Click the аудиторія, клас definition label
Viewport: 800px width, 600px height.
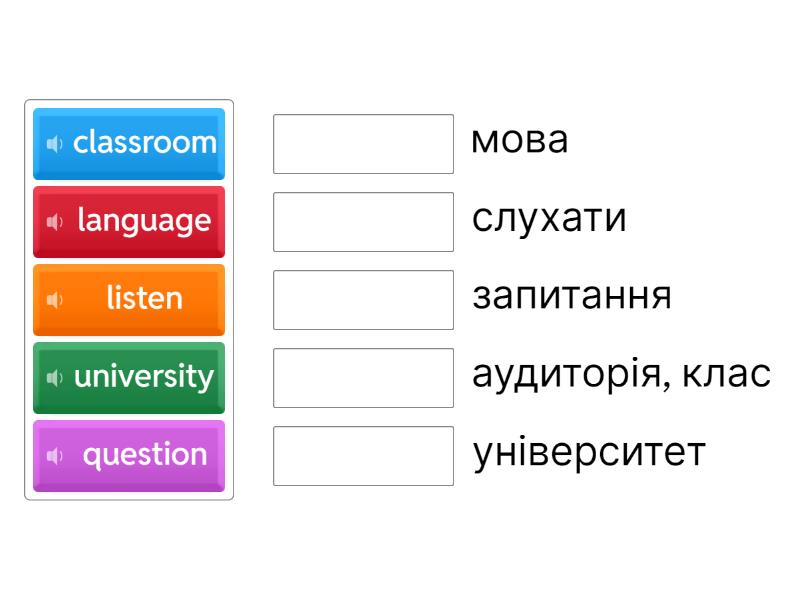point(620,374)
